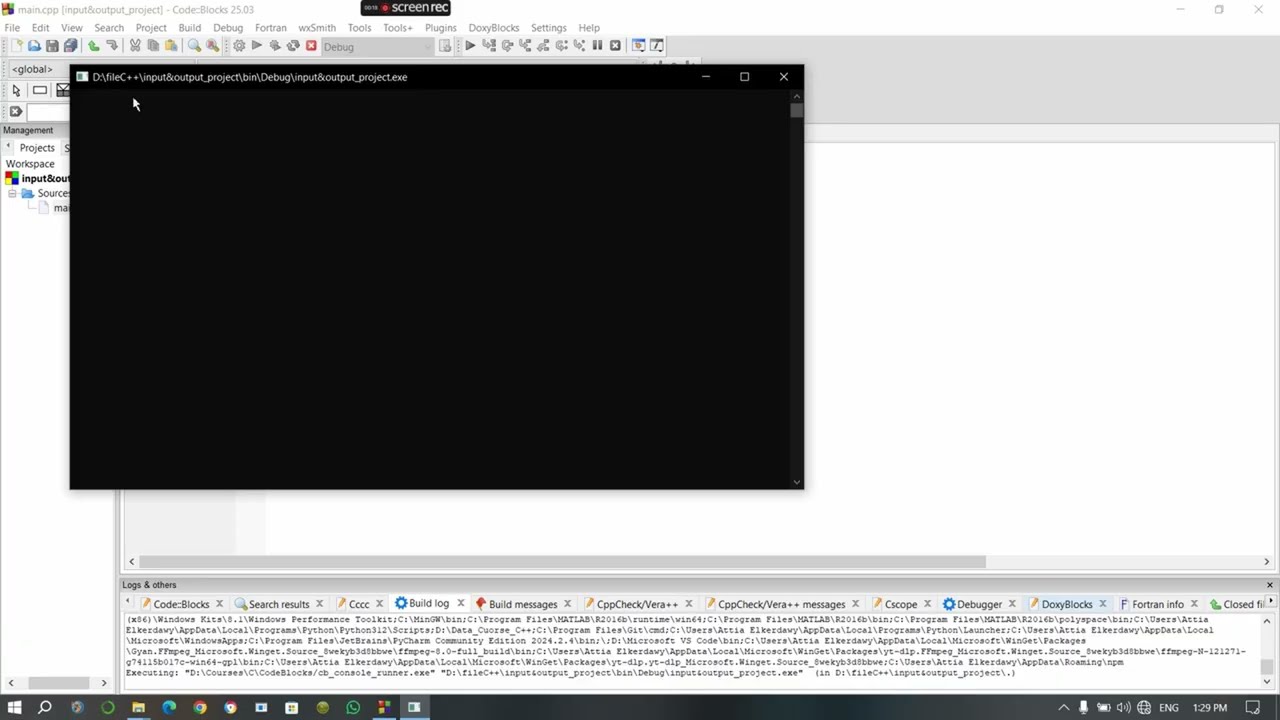Screen dimensions: 1280x720
Task: Open WhatsApp from the taskbar
Action: coord(353,708)
